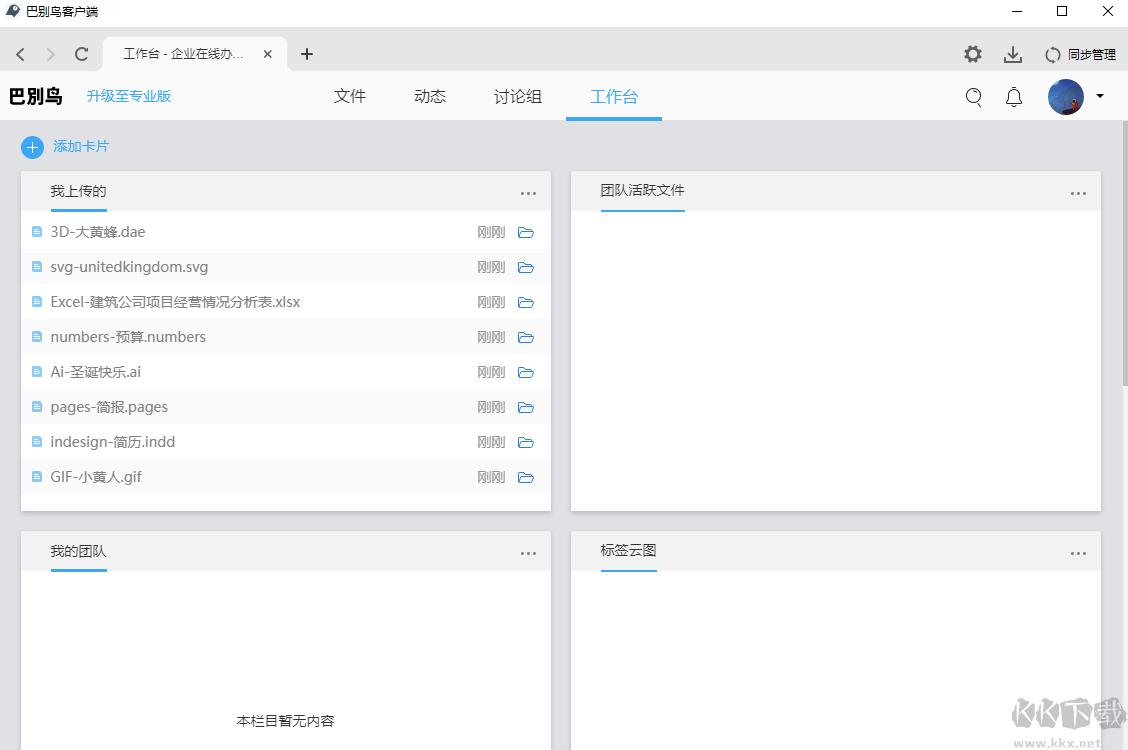
Task: Click the plus icon for 添加卡片
Action: pos(32,147)
